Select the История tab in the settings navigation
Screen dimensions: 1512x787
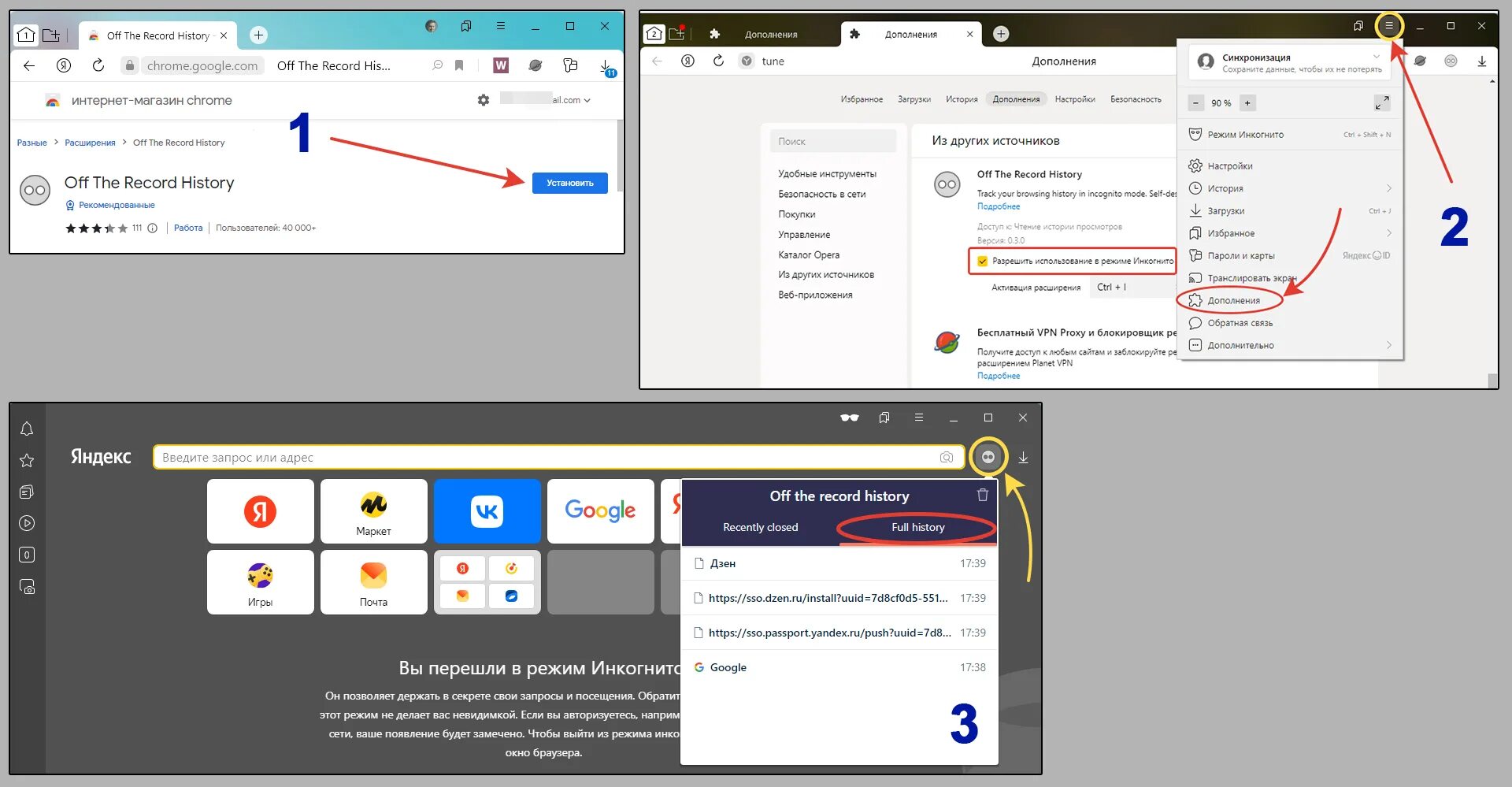click(x=962, y=99)
